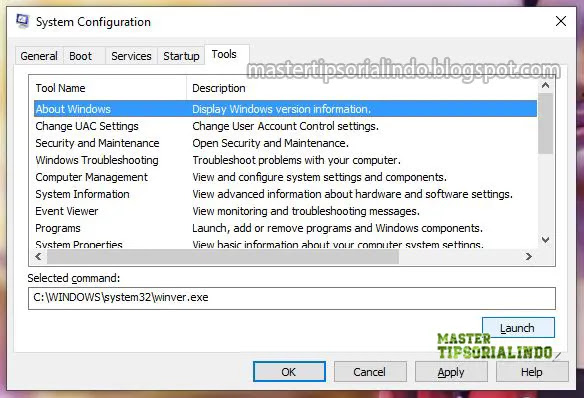
Task: Launch the selected tool
Action: pyautogui.click(x=518, y=328)
